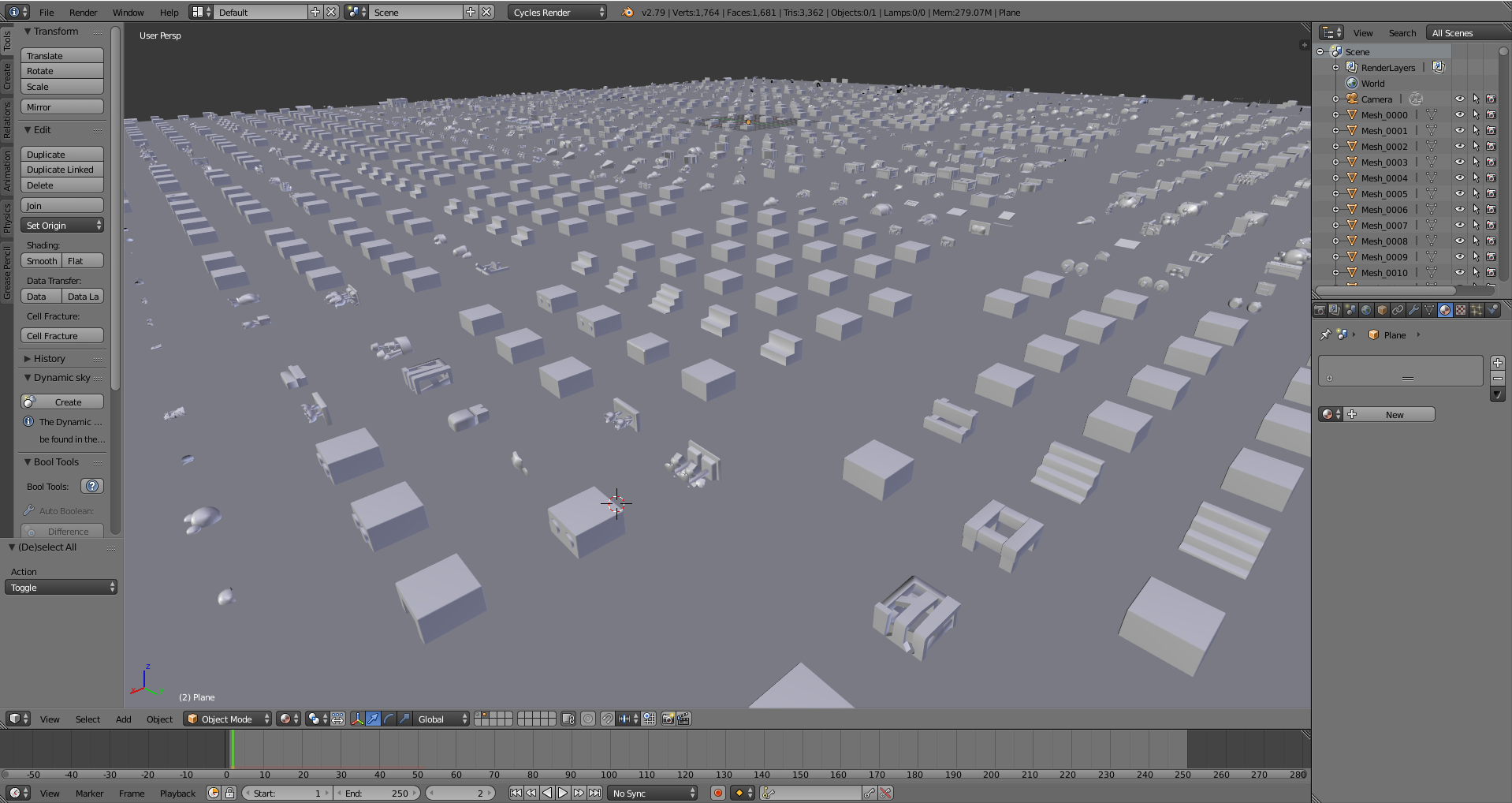Play the animation forward

pyautogui.click(x=563, y=793)
